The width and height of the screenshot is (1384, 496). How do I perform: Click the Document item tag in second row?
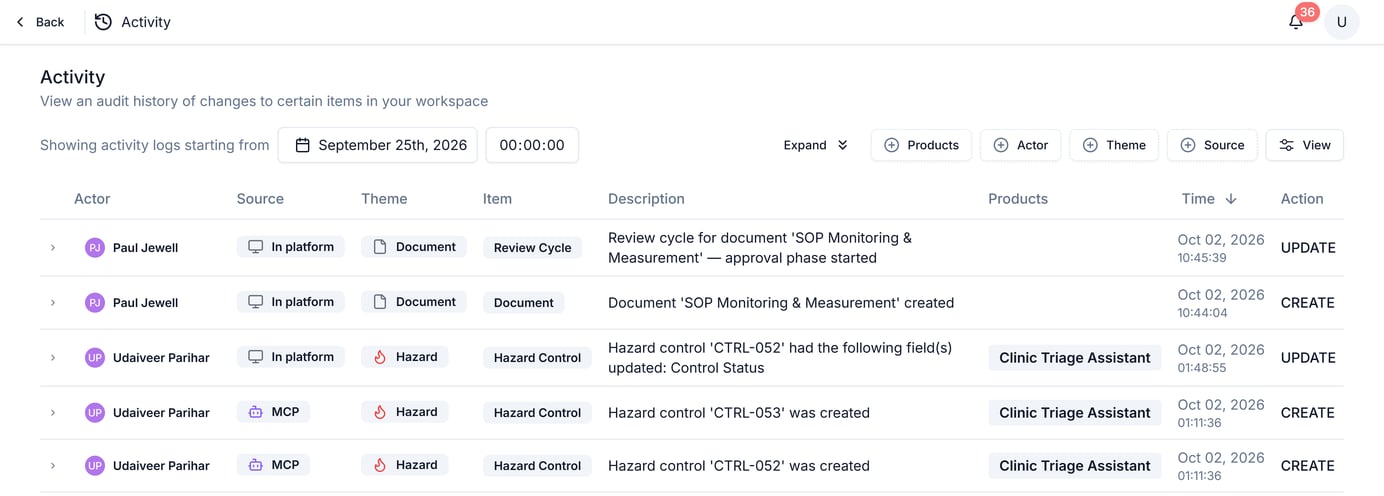[x=524, y=302]
